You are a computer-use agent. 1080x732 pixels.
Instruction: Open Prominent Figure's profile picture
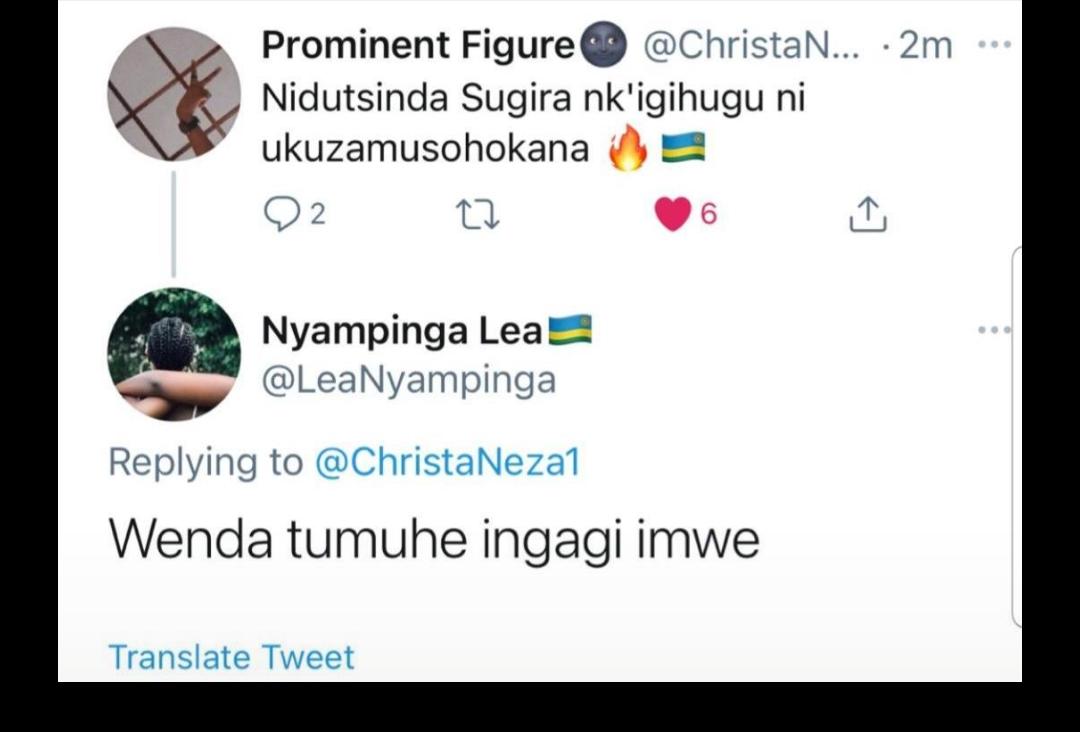pyautogui.click(x=174, y=93)
